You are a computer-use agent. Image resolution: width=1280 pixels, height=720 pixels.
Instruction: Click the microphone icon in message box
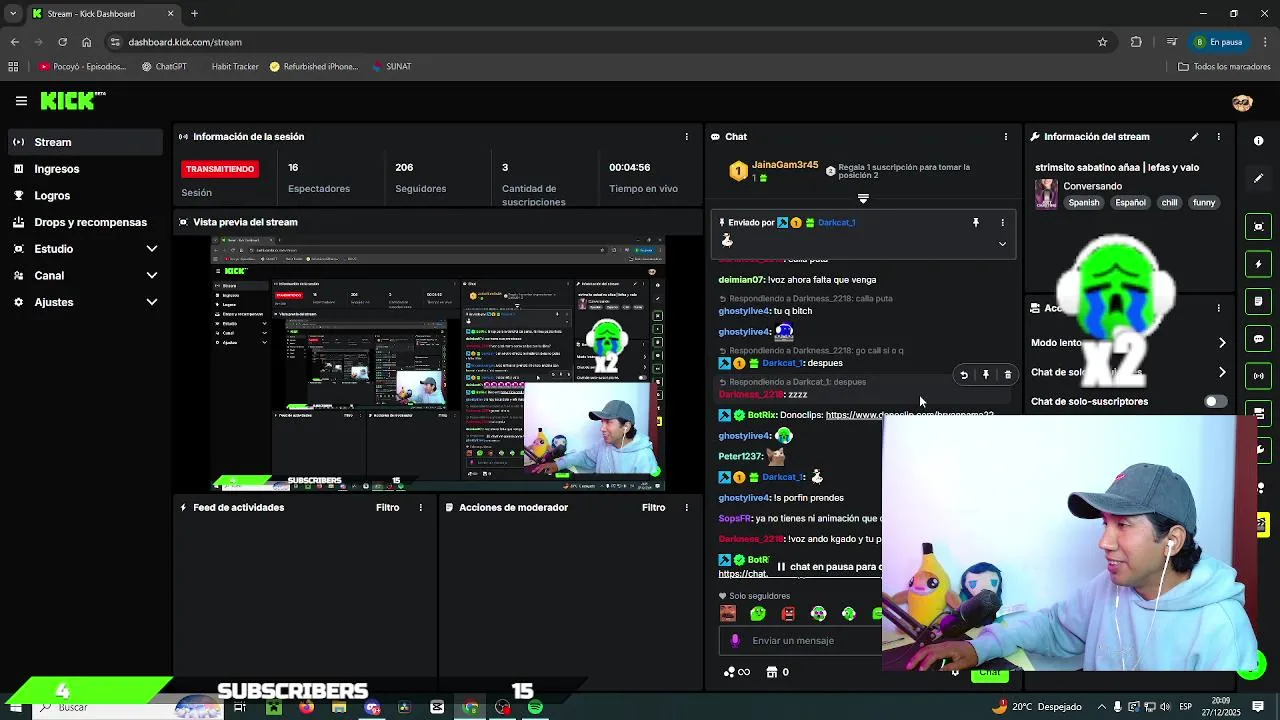coord(735,641)
